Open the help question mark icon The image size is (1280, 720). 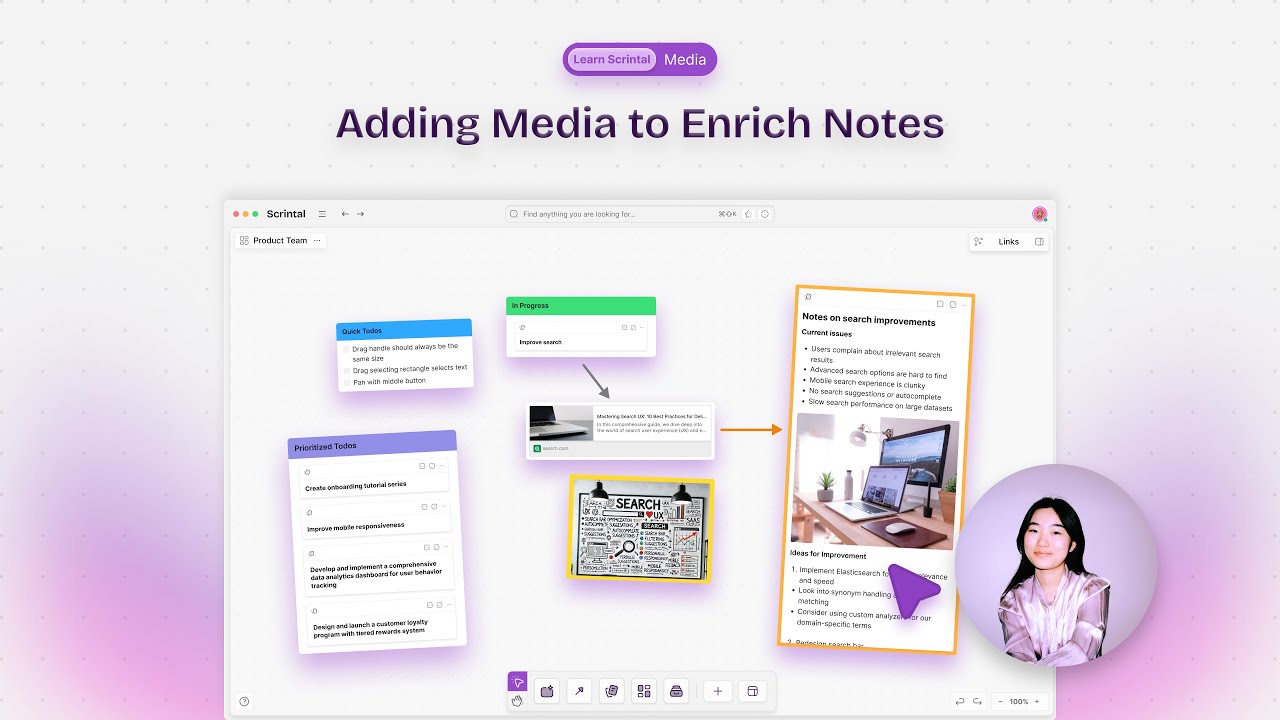[244, 701]
